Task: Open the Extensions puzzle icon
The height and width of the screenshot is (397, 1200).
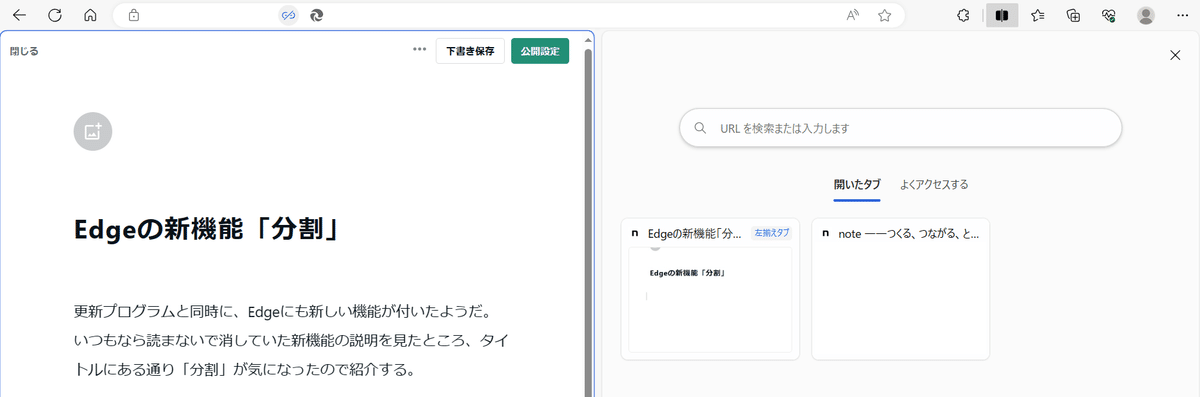Action: [963, 15]
